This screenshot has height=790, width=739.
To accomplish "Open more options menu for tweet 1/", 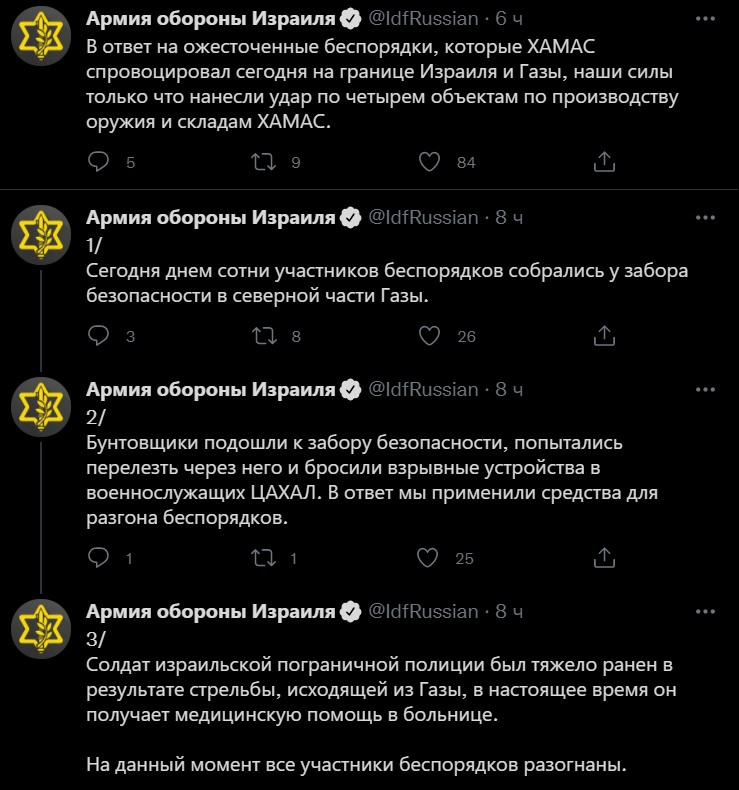I will [705, 218].
